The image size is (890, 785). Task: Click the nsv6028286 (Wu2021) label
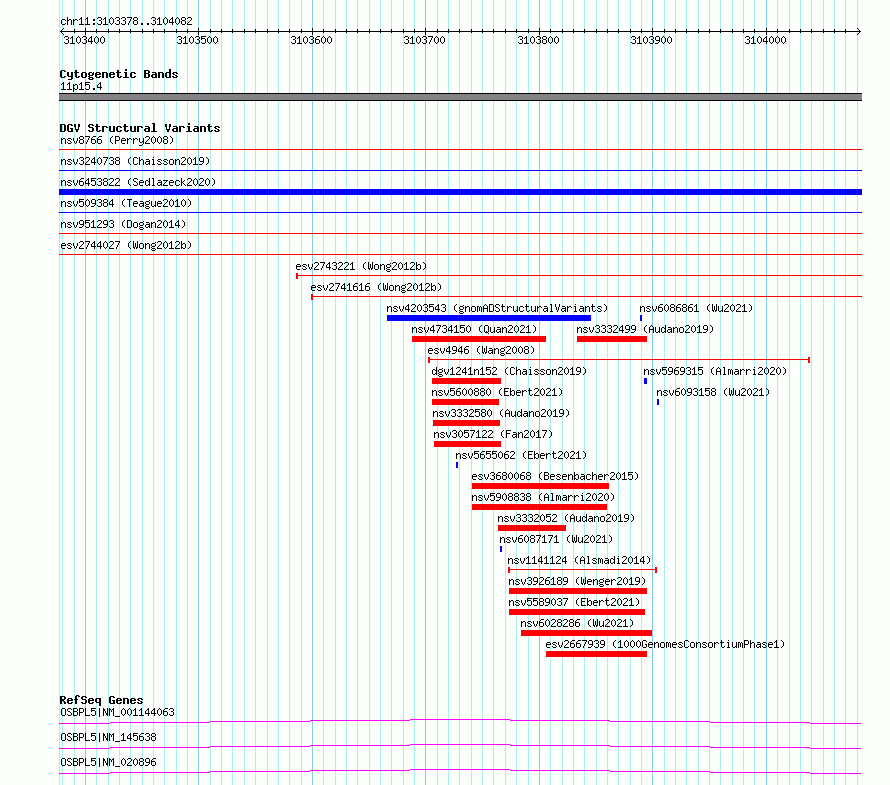(x=577, y=623)
